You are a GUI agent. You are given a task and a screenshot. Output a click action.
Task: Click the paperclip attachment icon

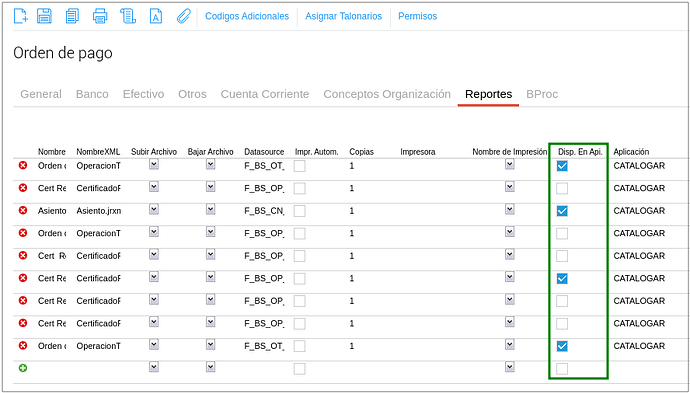(x=184, y=16)
